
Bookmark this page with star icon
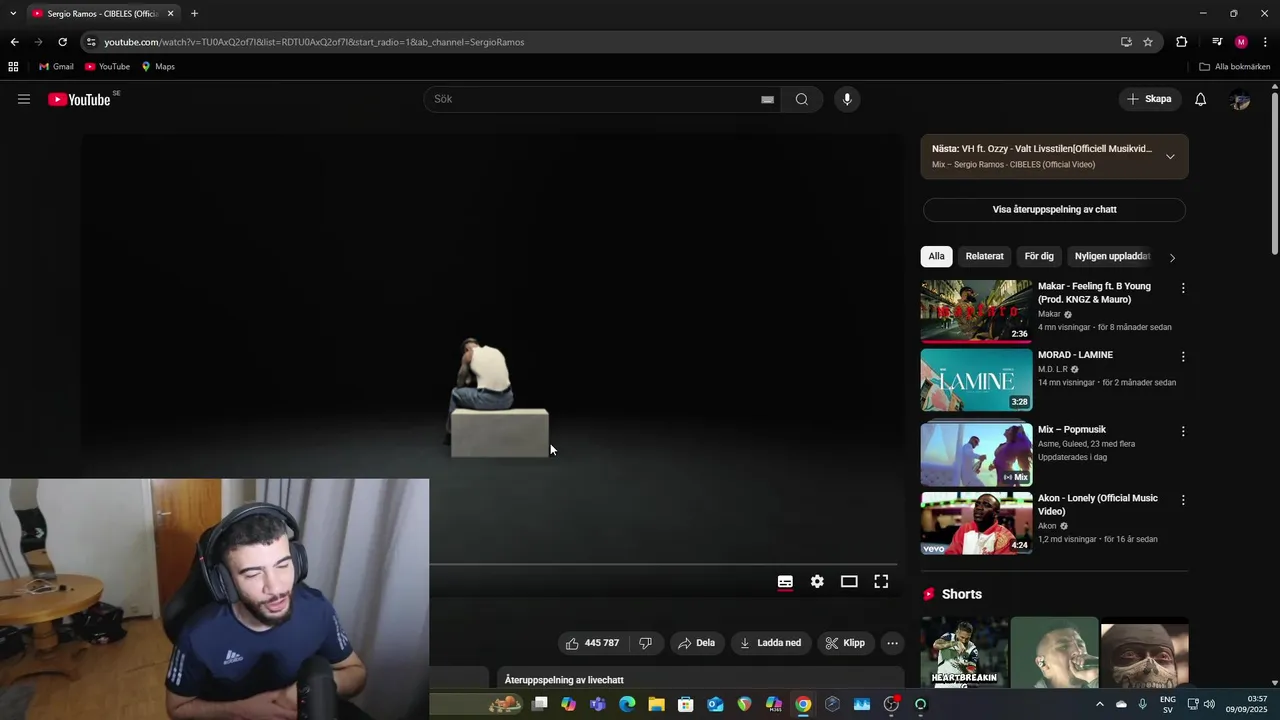(x=1148, y=42)
